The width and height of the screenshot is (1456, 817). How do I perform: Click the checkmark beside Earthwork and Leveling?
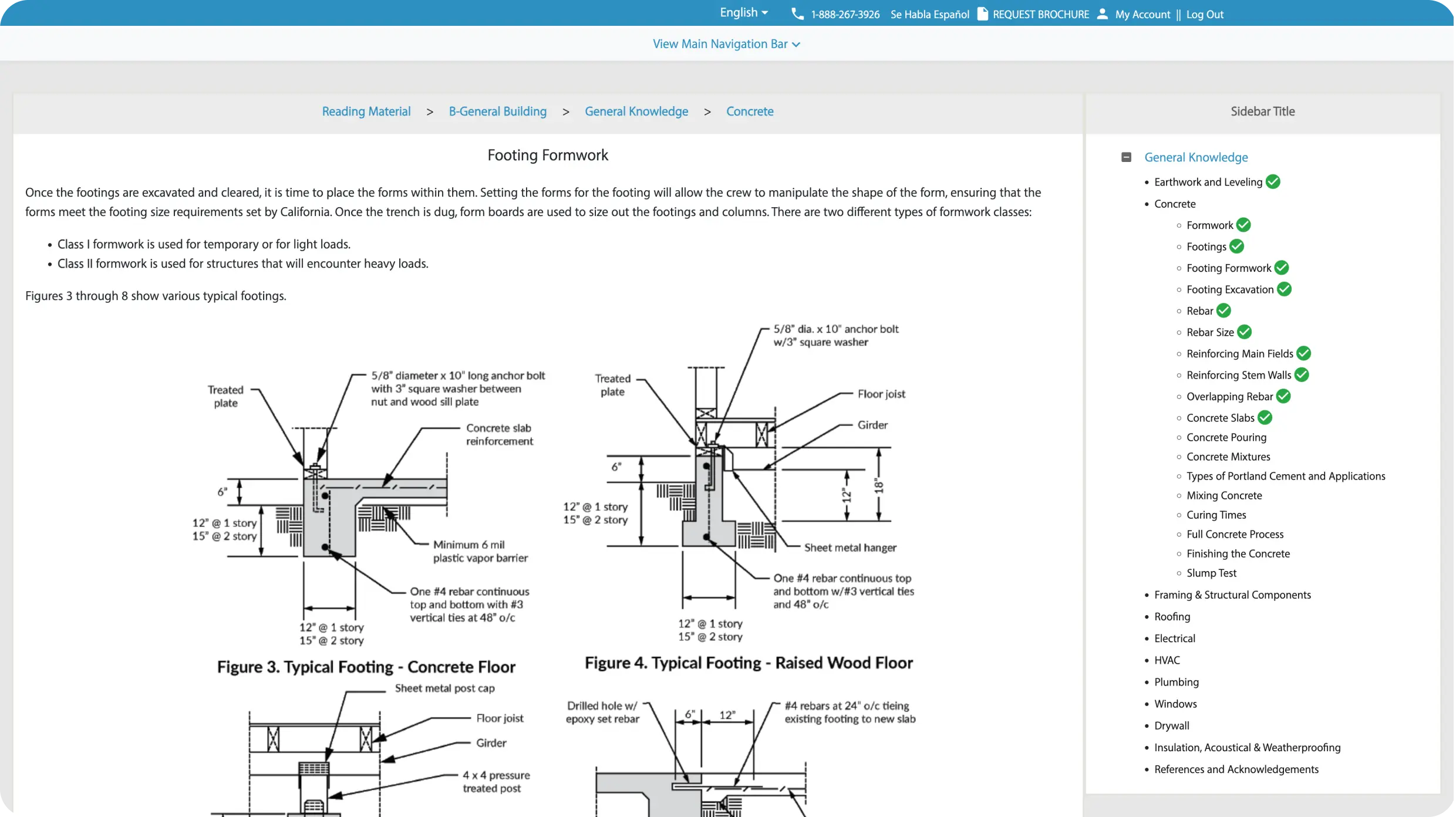pos(1272,181)
